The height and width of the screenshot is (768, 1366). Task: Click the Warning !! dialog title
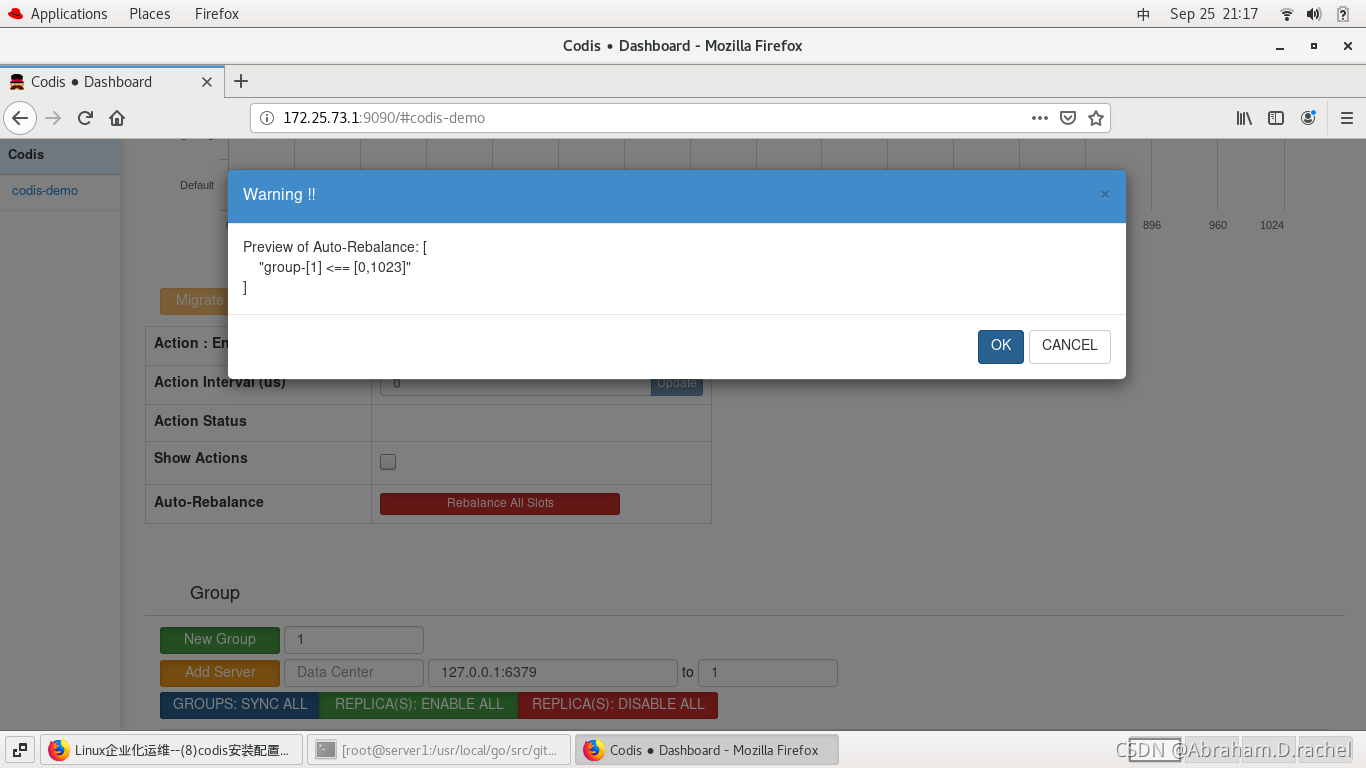279,195
